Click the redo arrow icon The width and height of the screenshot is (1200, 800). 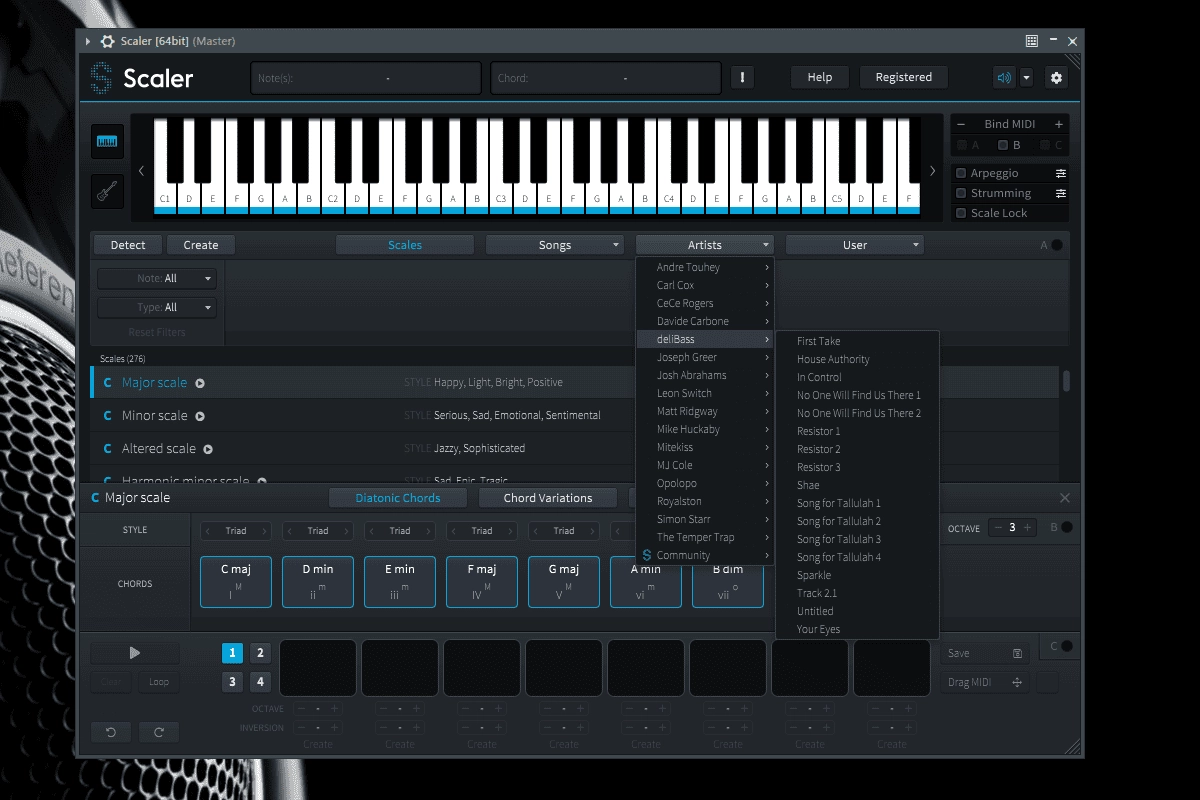pos(159,733)
